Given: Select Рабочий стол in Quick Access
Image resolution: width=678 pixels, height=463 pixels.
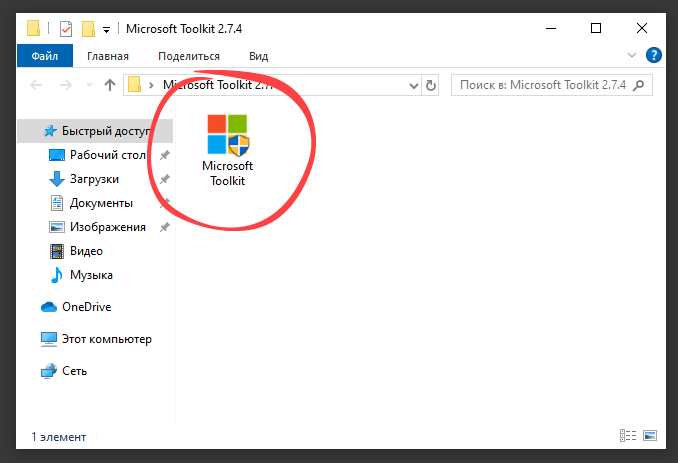Looking at the screenshot, I should 107,155.
